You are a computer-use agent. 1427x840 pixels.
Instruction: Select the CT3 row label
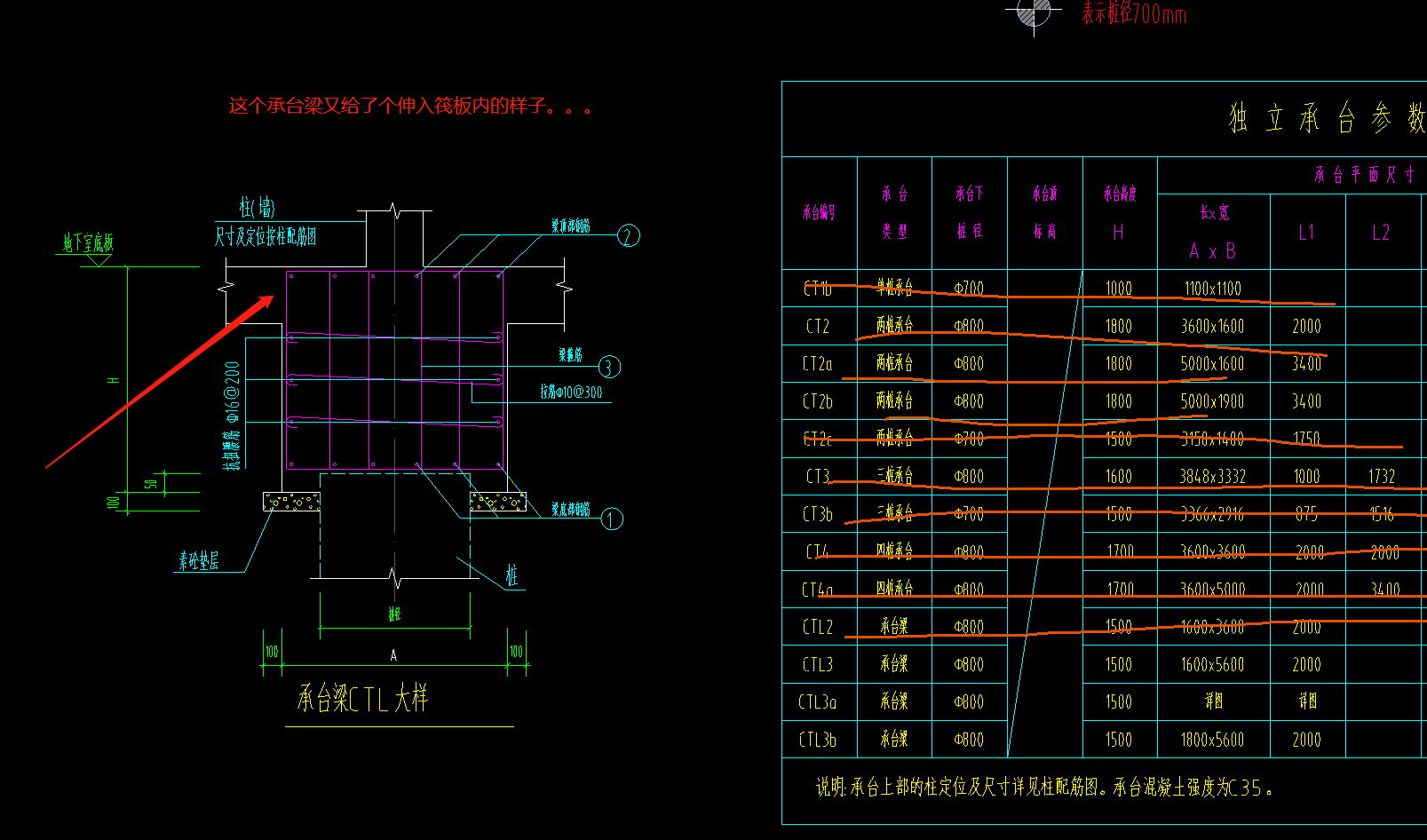coord(818,476)
